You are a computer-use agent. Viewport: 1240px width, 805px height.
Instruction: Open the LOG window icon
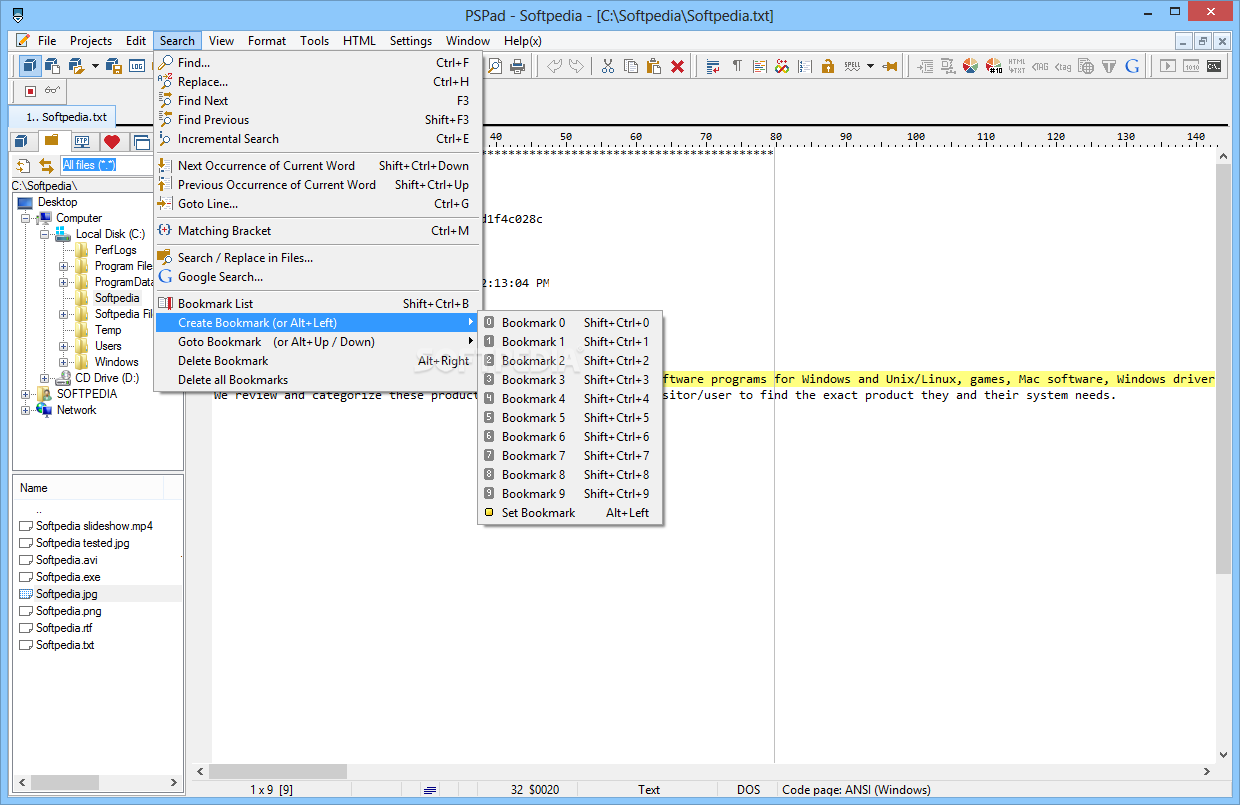[x=137, y=66]
